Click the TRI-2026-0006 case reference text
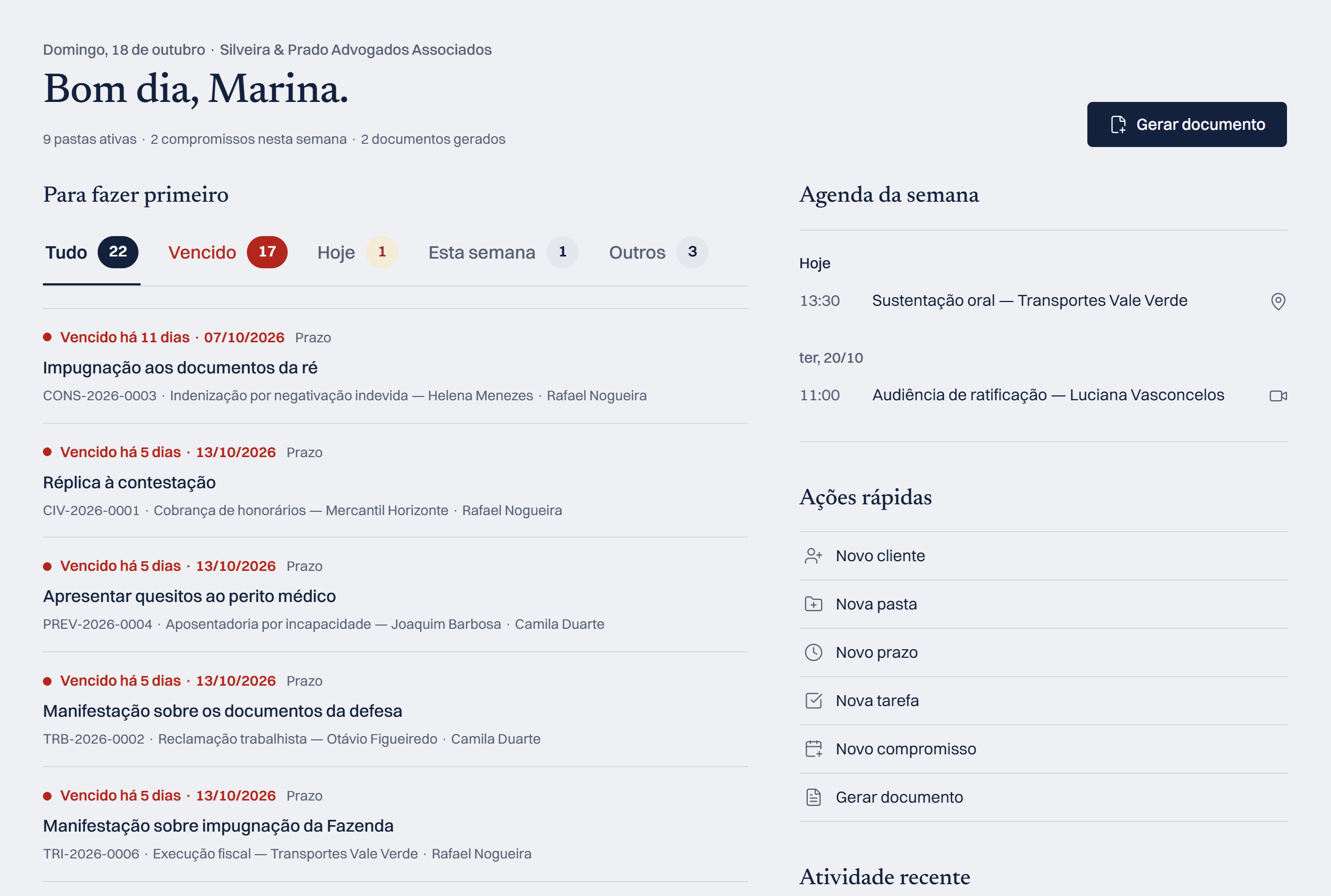The width and height of the screenshot is (1331, 896). pos(91,854)
